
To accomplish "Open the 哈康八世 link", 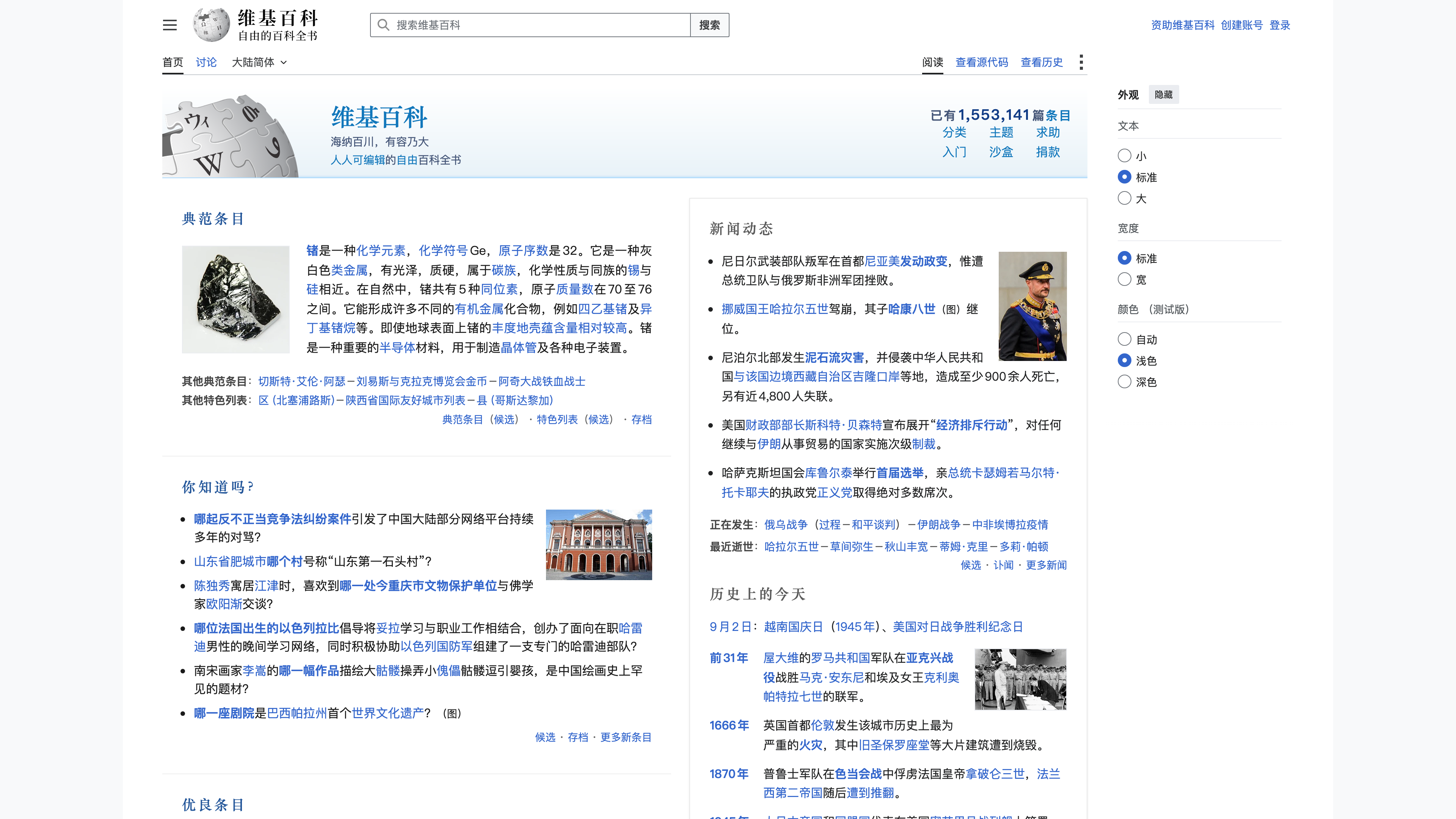I will click(912, 309).
